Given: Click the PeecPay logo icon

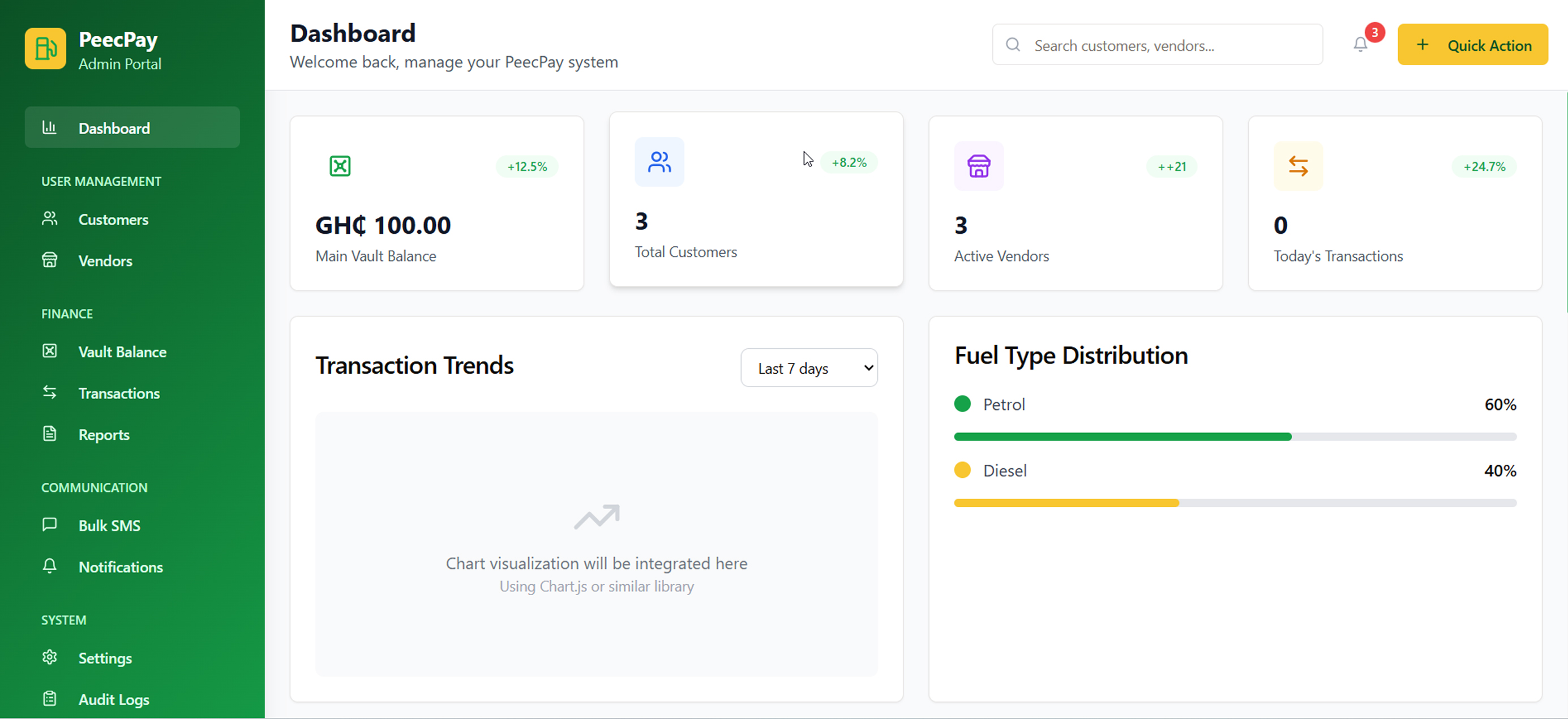Looking at the screenshot, I should pyautogui.click(x=45, y=48).
